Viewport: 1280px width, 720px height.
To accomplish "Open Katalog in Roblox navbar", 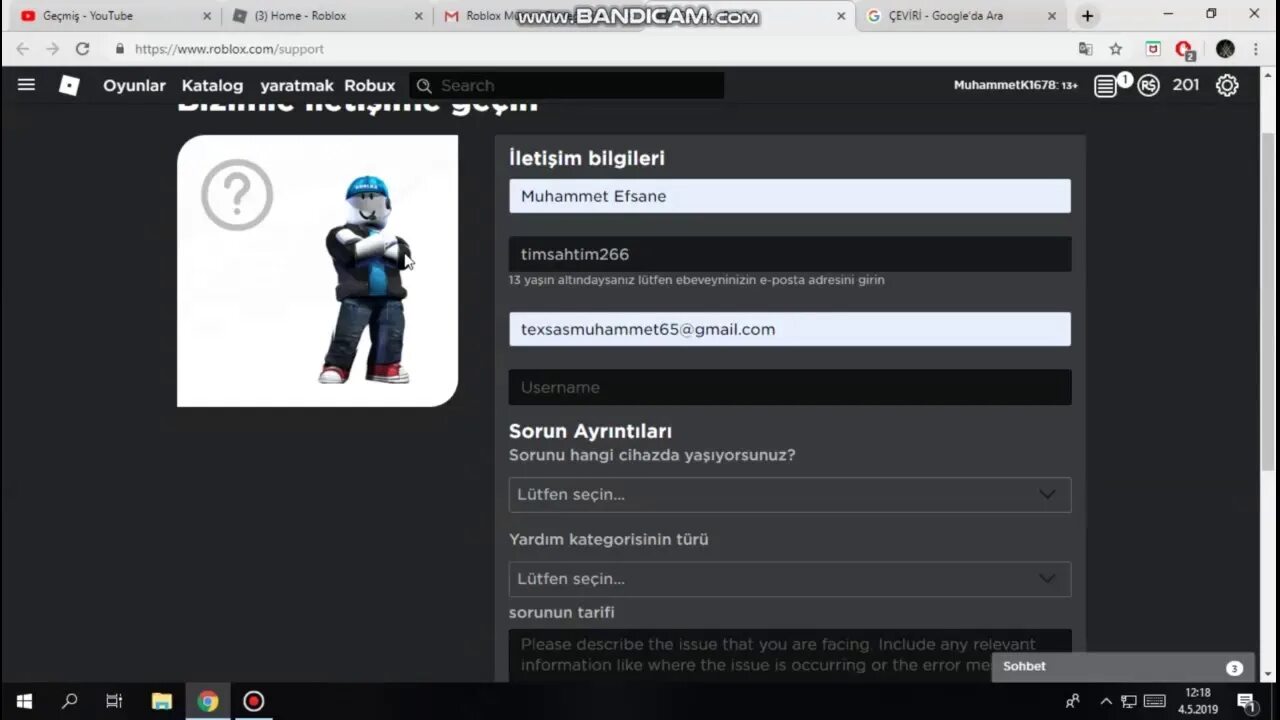I will (x=212, y=85).
